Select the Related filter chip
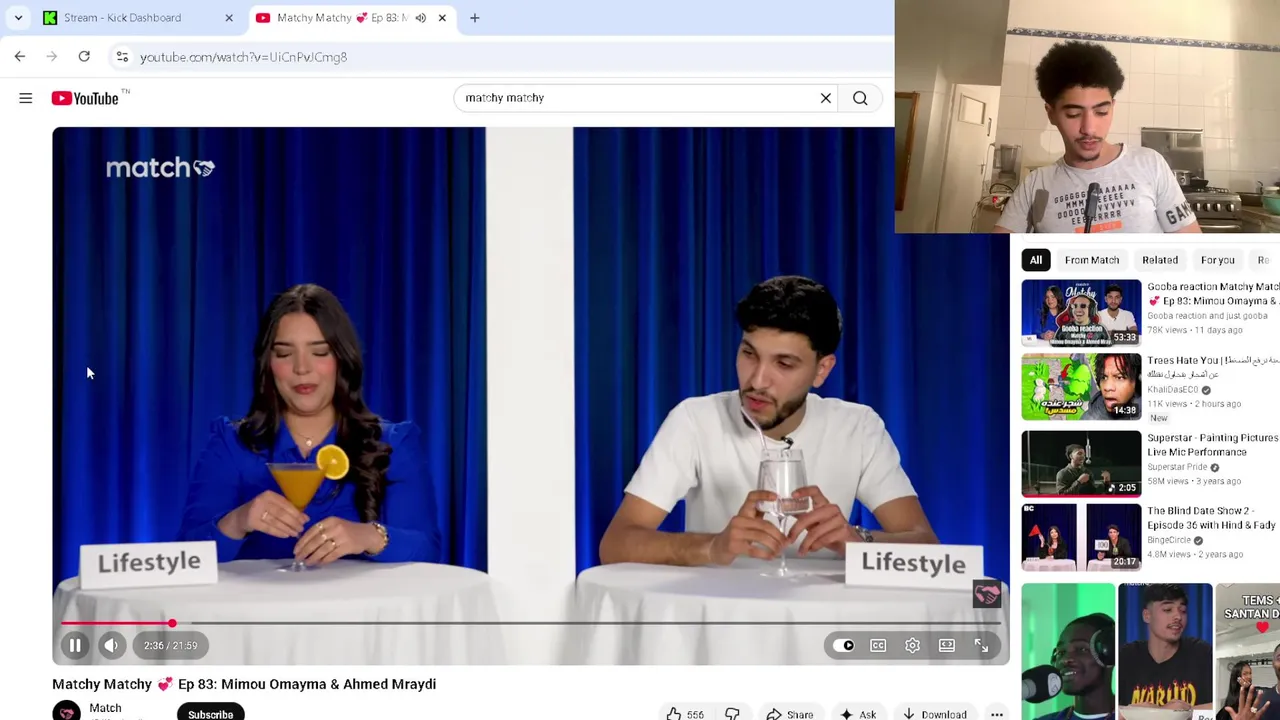 [x=1160, y=260]
